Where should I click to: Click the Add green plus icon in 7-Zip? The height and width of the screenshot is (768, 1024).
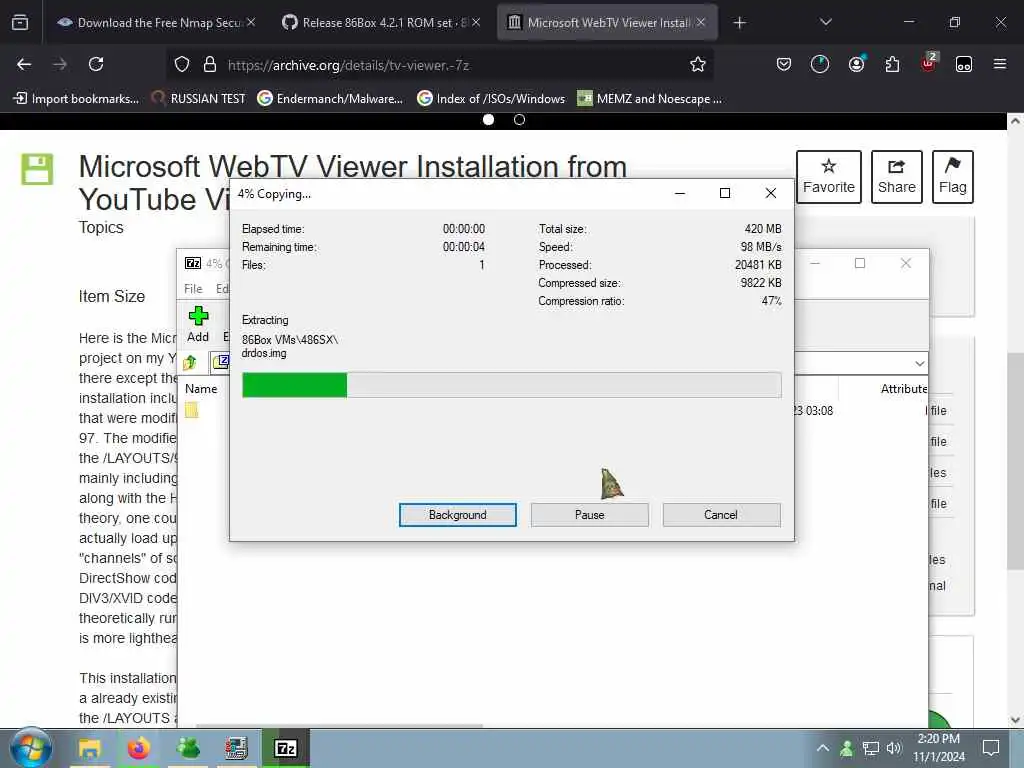(x=198, y=317)
